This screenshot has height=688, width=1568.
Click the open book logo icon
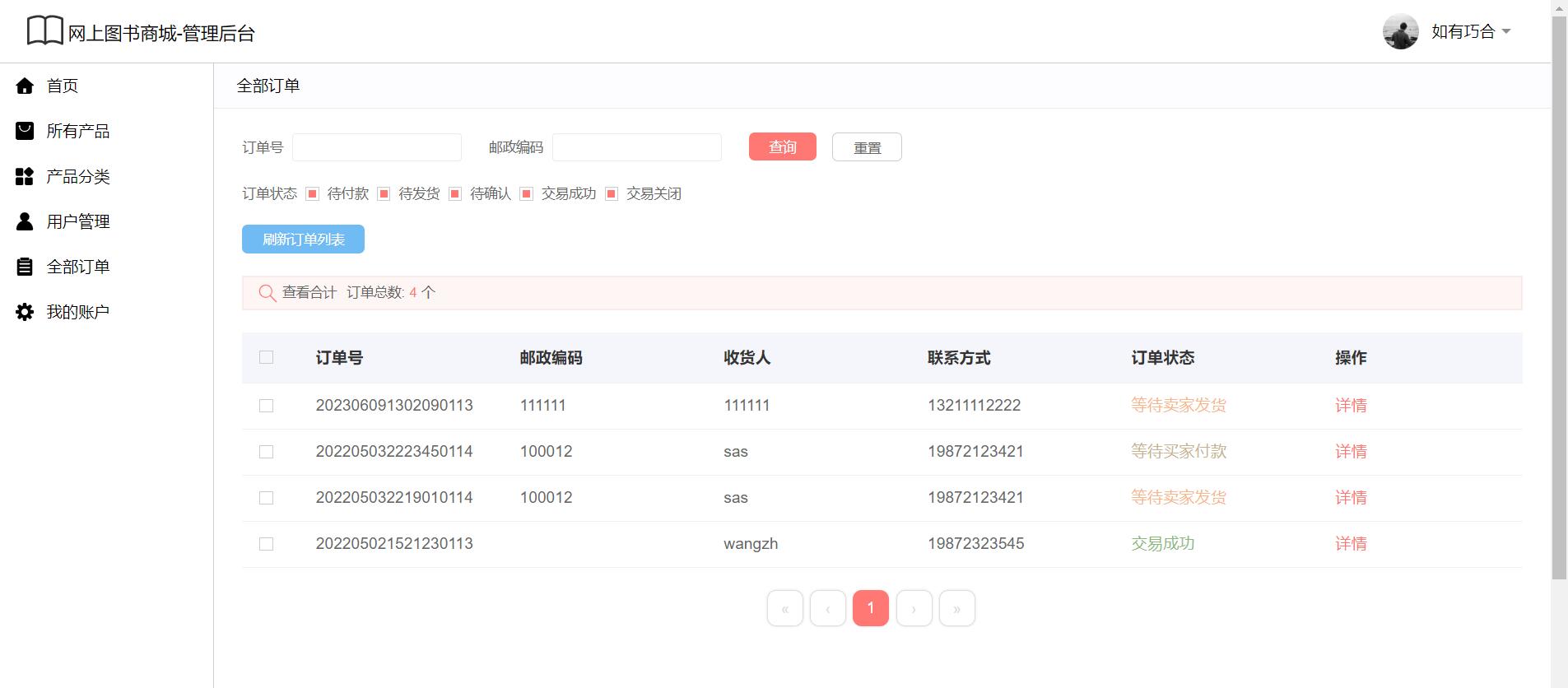[44, 31]
